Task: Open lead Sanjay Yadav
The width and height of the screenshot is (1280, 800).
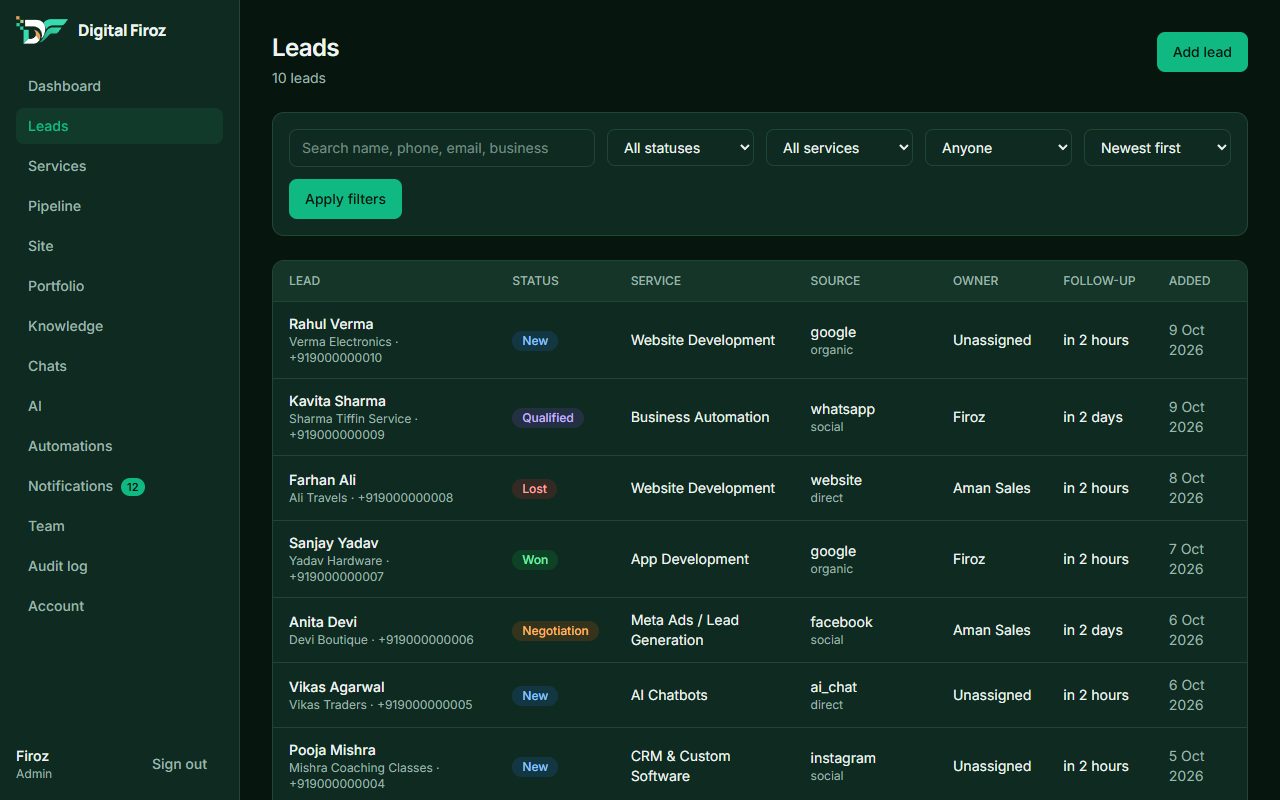Action: coord(334,543)
